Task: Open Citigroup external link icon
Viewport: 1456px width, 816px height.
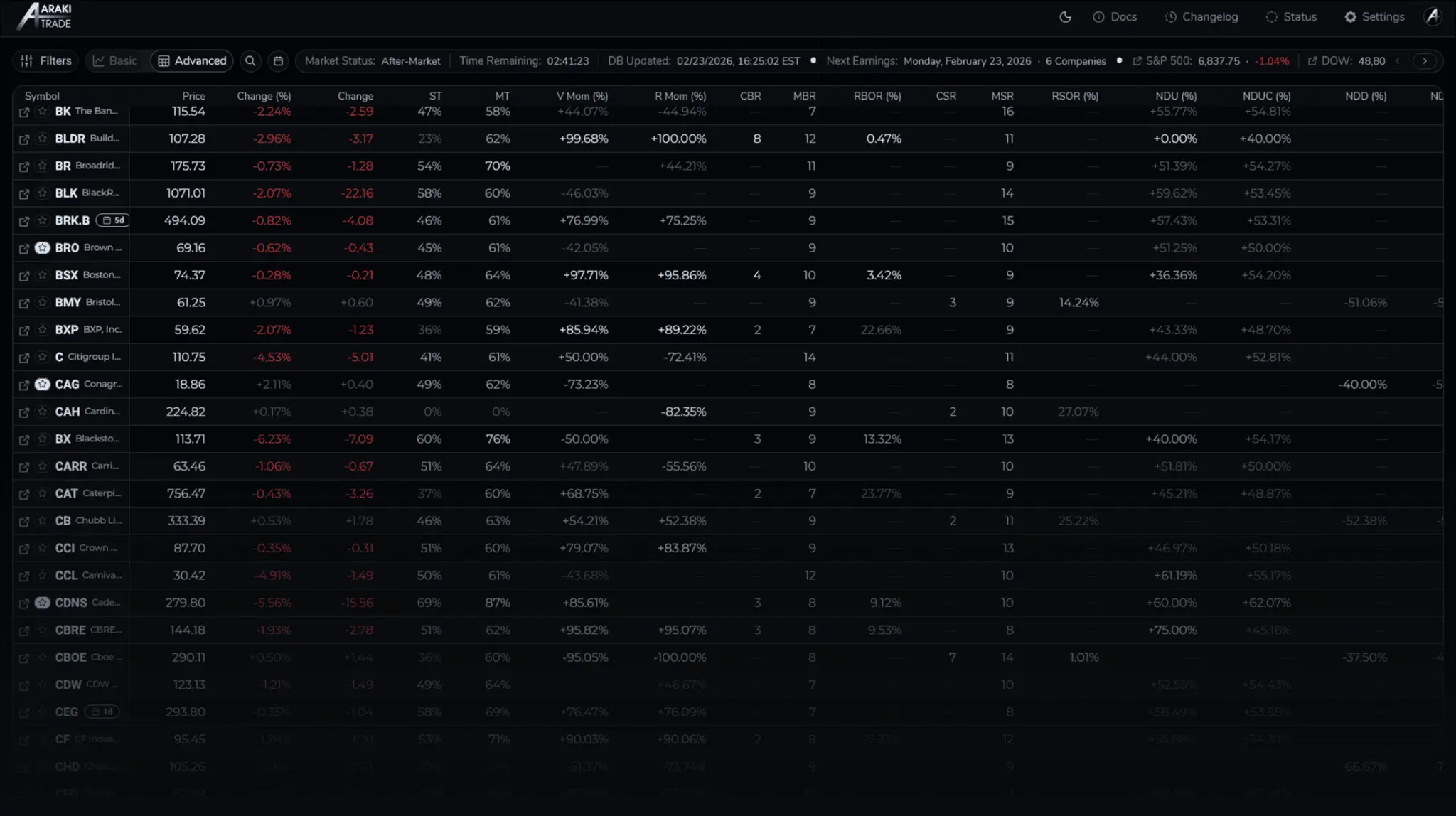Action: 24,358
